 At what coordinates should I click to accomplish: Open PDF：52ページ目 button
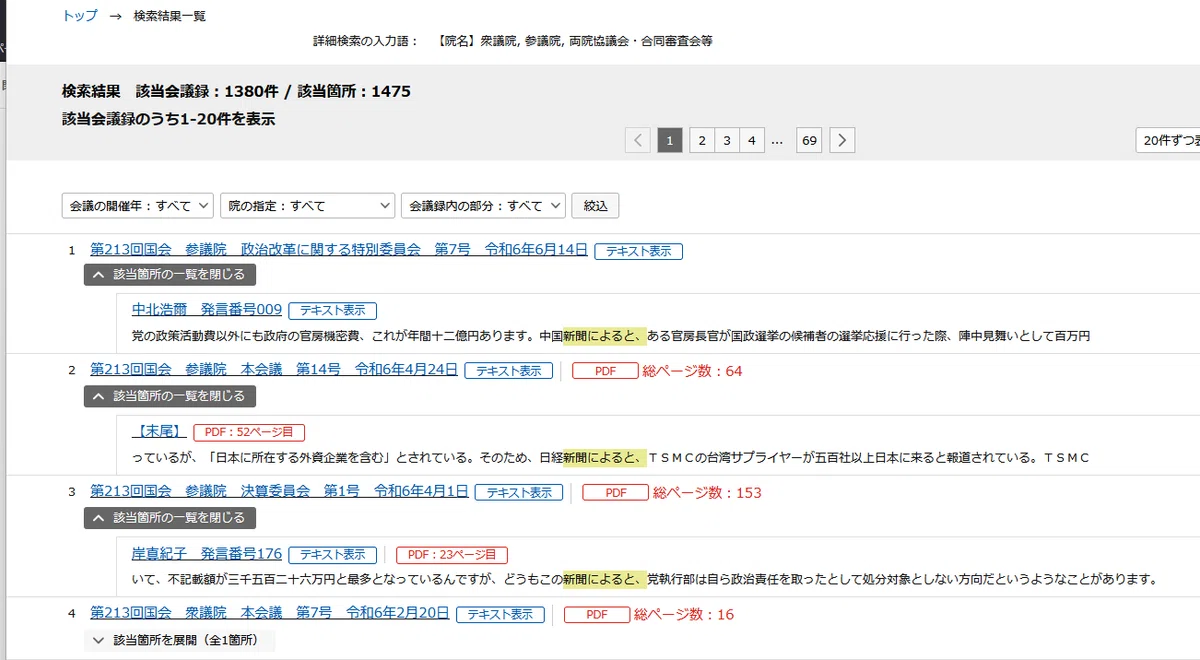pos(249,432)
